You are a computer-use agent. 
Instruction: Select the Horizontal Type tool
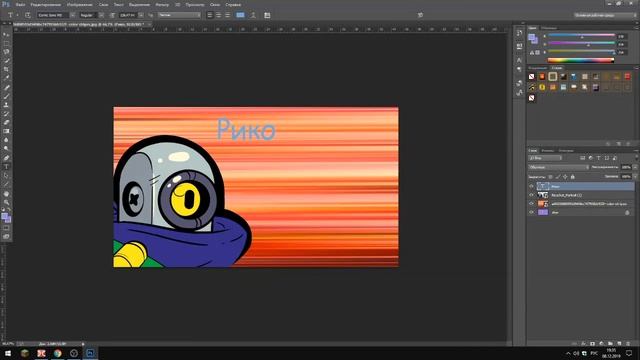6,167
